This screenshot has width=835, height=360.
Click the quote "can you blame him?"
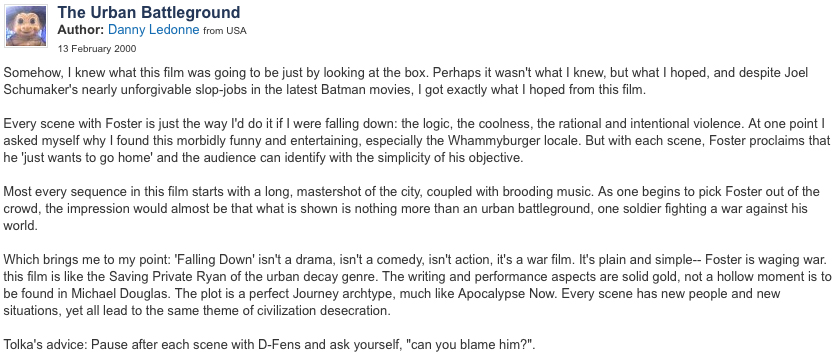(470, 345)
